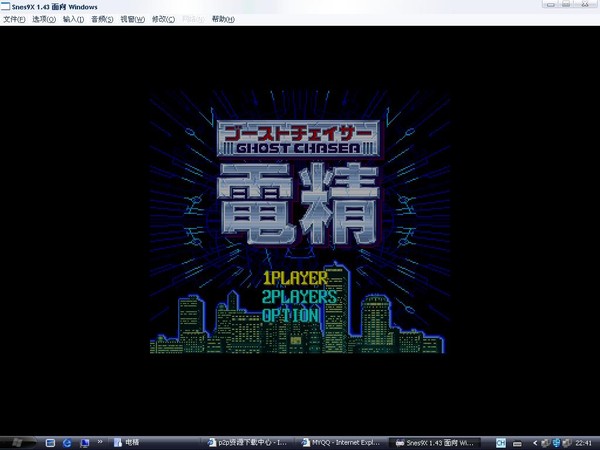Select 2PLAYERS on the game title screen
600x450 pixels.
click(299, 297)
